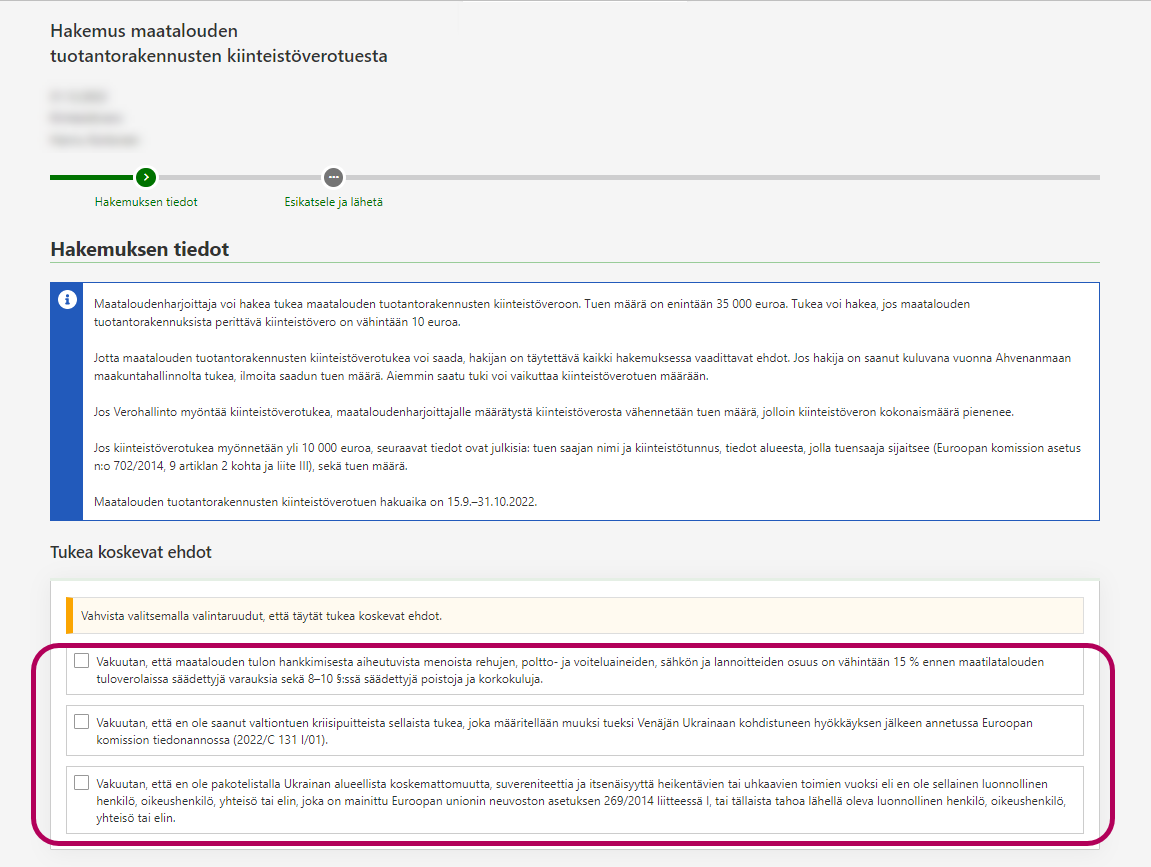Click the grey progress bar after the last step
Screen dimensions: 1151x867
720,178
